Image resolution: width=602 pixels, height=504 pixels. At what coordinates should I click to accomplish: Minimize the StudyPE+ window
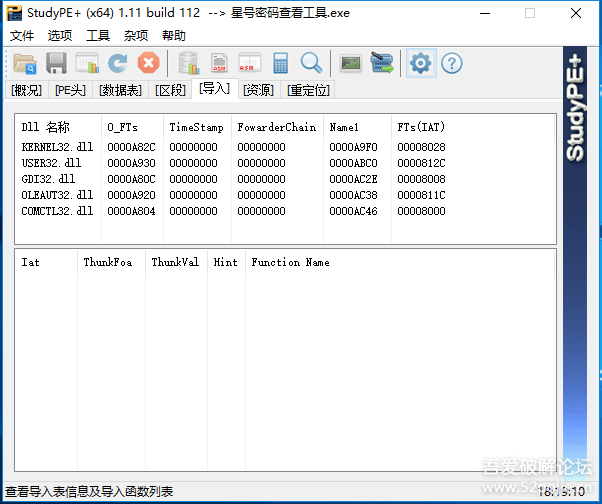(x=485, y=13)
